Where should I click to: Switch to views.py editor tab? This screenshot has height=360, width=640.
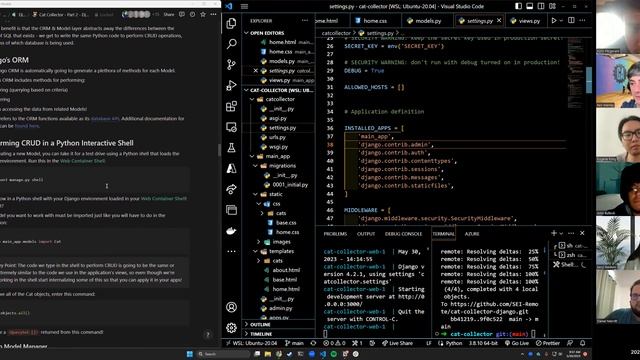coord(526,20)
